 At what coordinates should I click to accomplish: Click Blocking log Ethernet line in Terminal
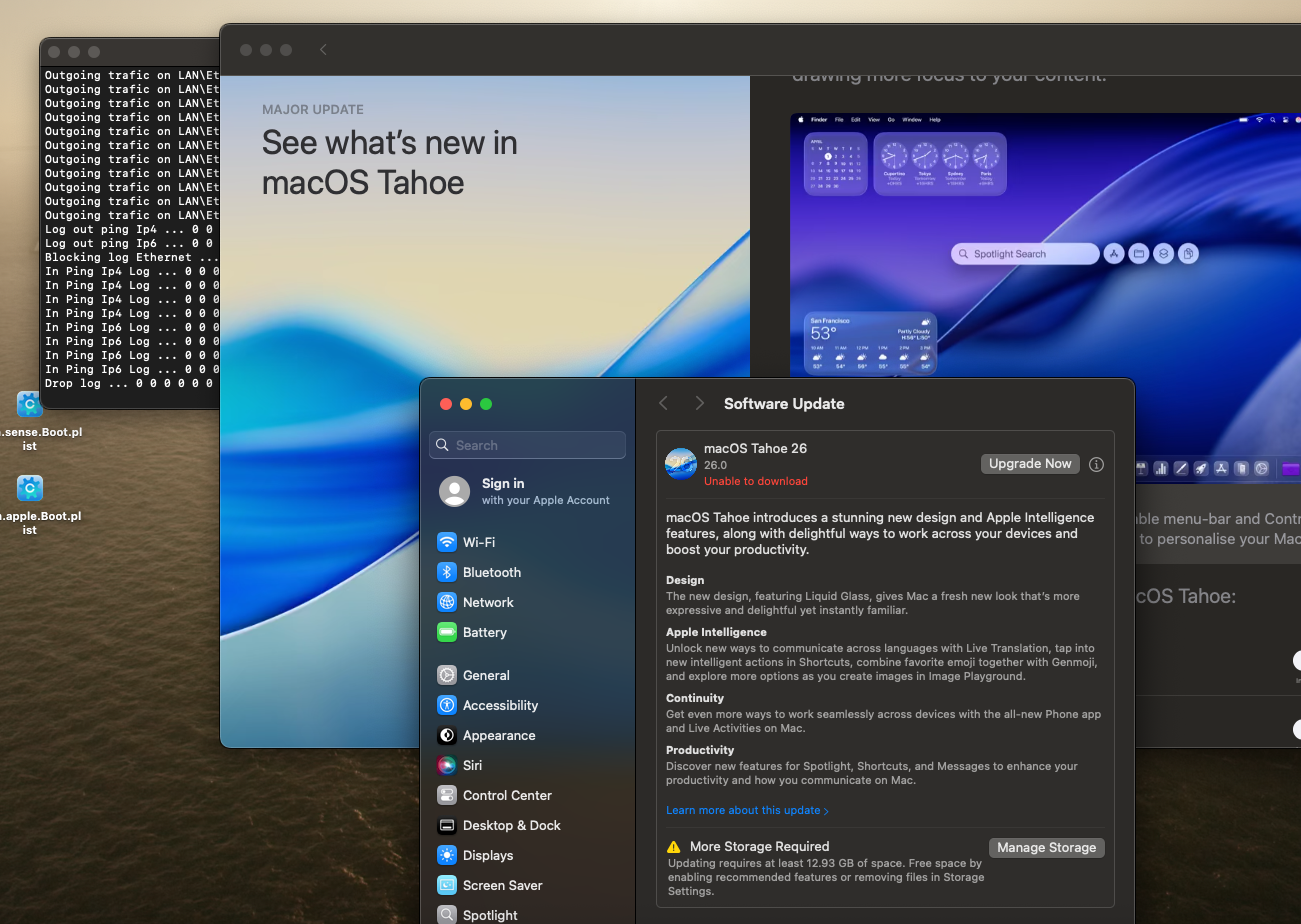(132, 257)
